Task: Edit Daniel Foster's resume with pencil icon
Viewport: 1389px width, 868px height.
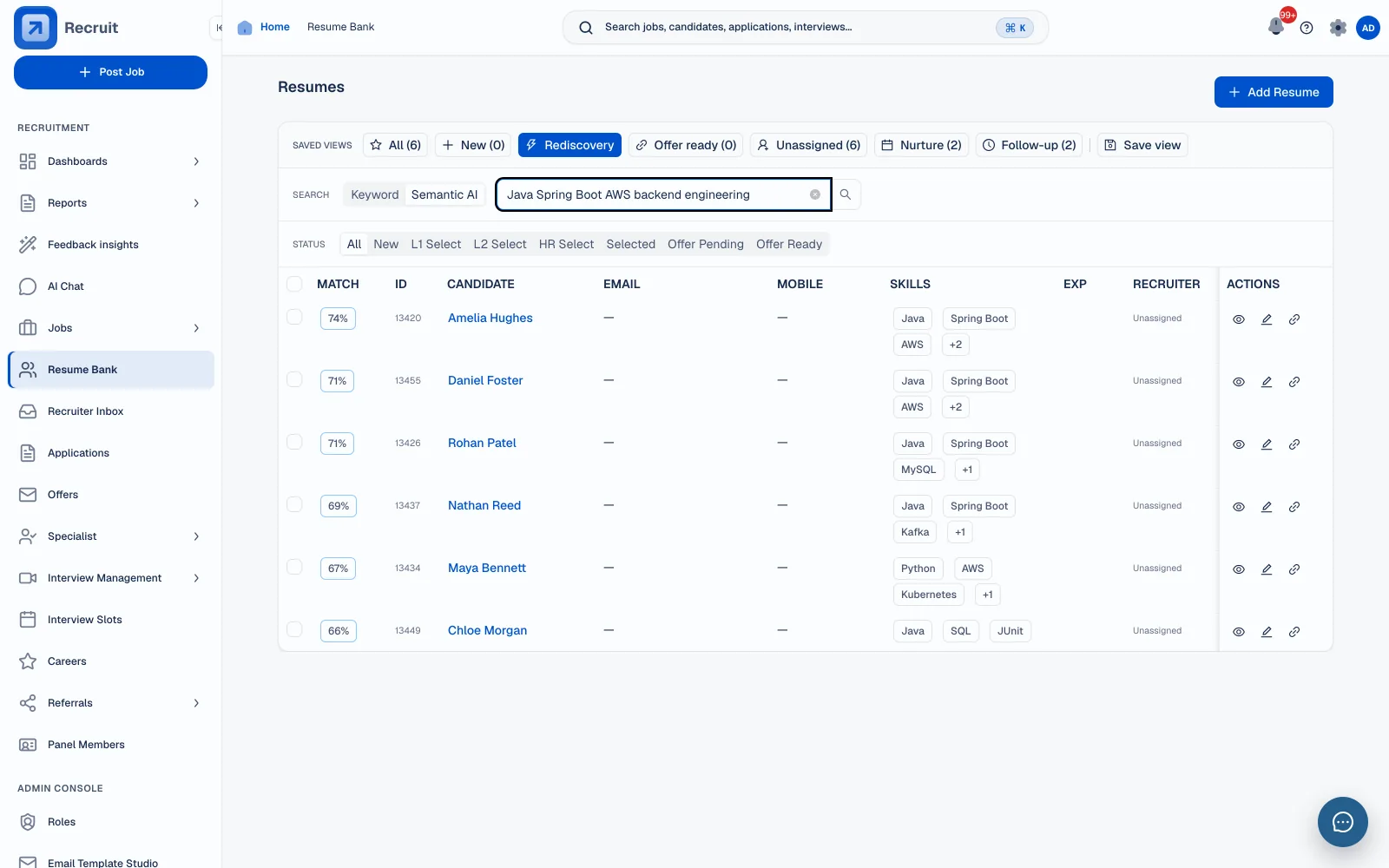Action: coord(1267,382)
